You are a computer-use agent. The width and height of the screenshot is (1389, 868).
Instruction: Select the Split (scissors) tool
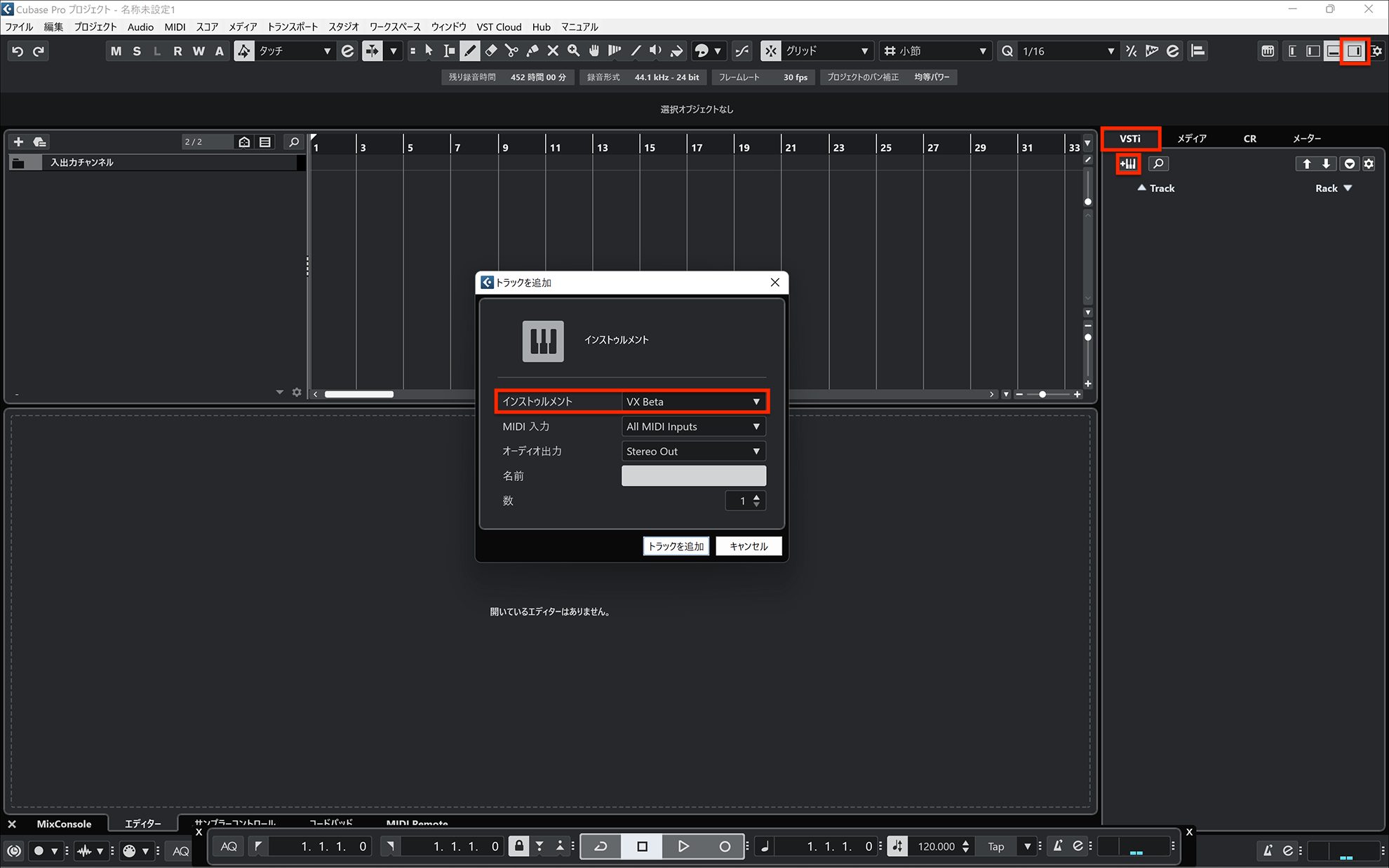coord(511,50)
